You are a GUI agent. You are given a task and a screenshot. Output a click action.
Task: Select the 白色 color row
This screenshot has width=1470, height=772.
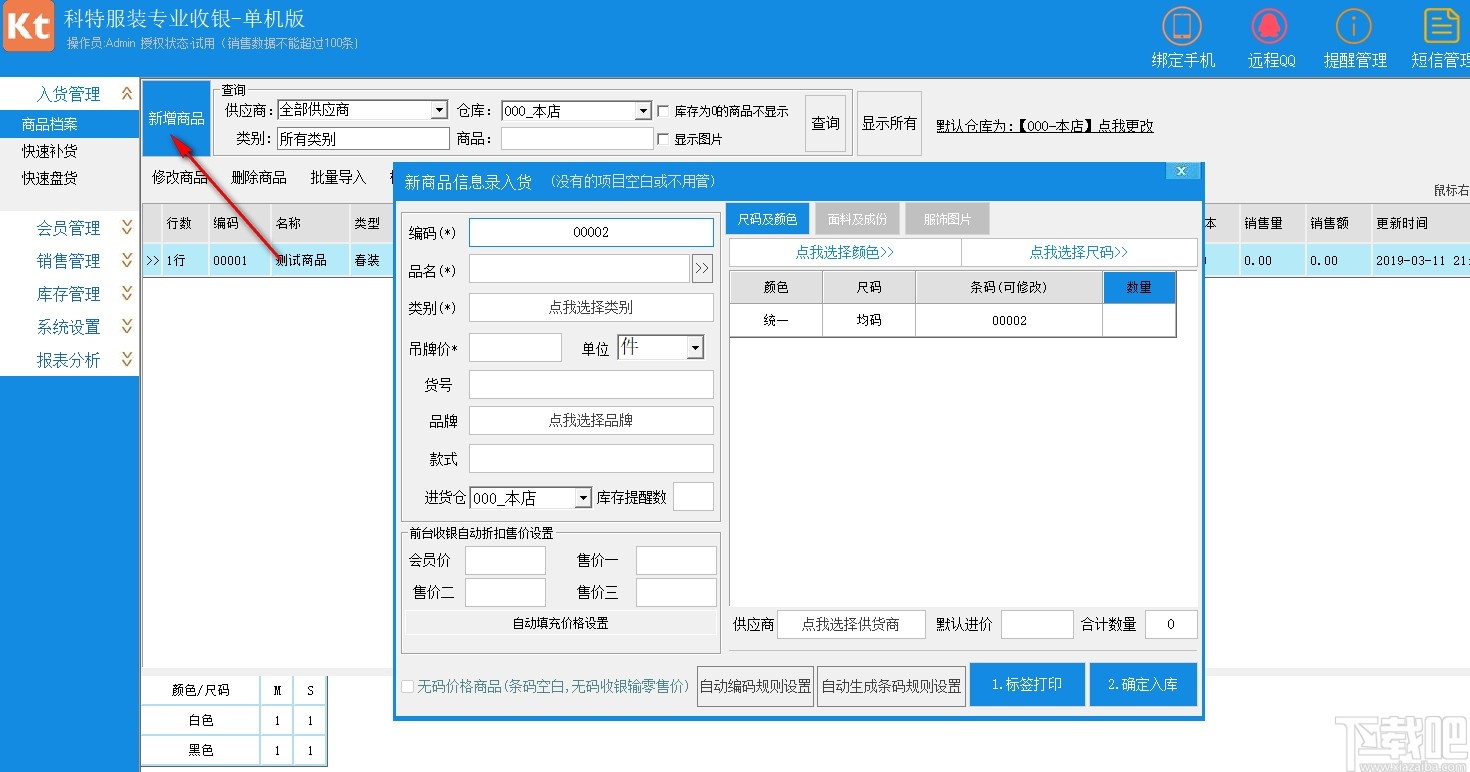[x=199, y=719]
